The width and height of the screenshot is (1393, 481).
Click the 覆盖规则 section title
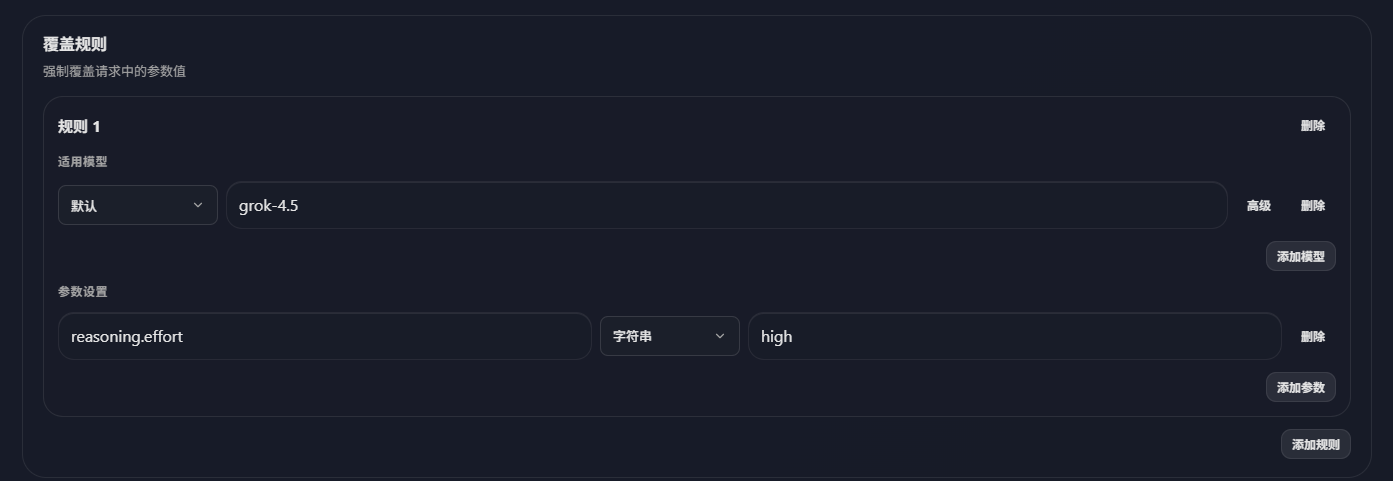click(x=75, y=44)
